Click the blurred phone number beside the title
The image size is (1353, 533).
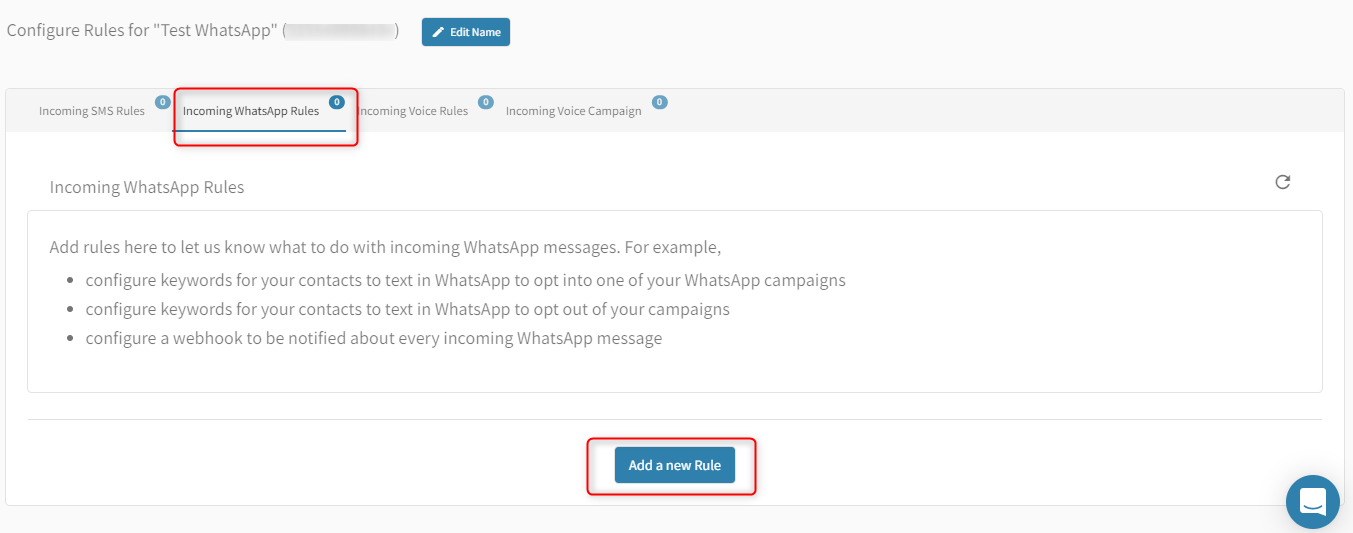[x=340, y=31]
